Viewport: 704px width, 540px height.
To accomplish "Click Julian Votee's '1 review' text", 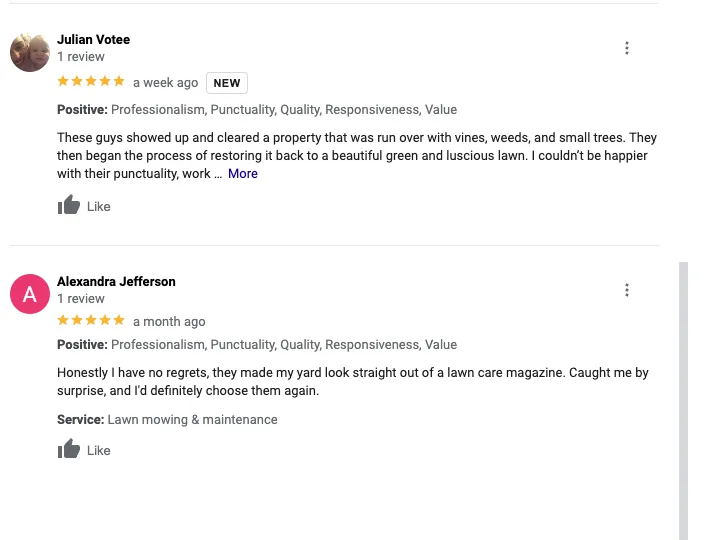I will click(81, 57).
